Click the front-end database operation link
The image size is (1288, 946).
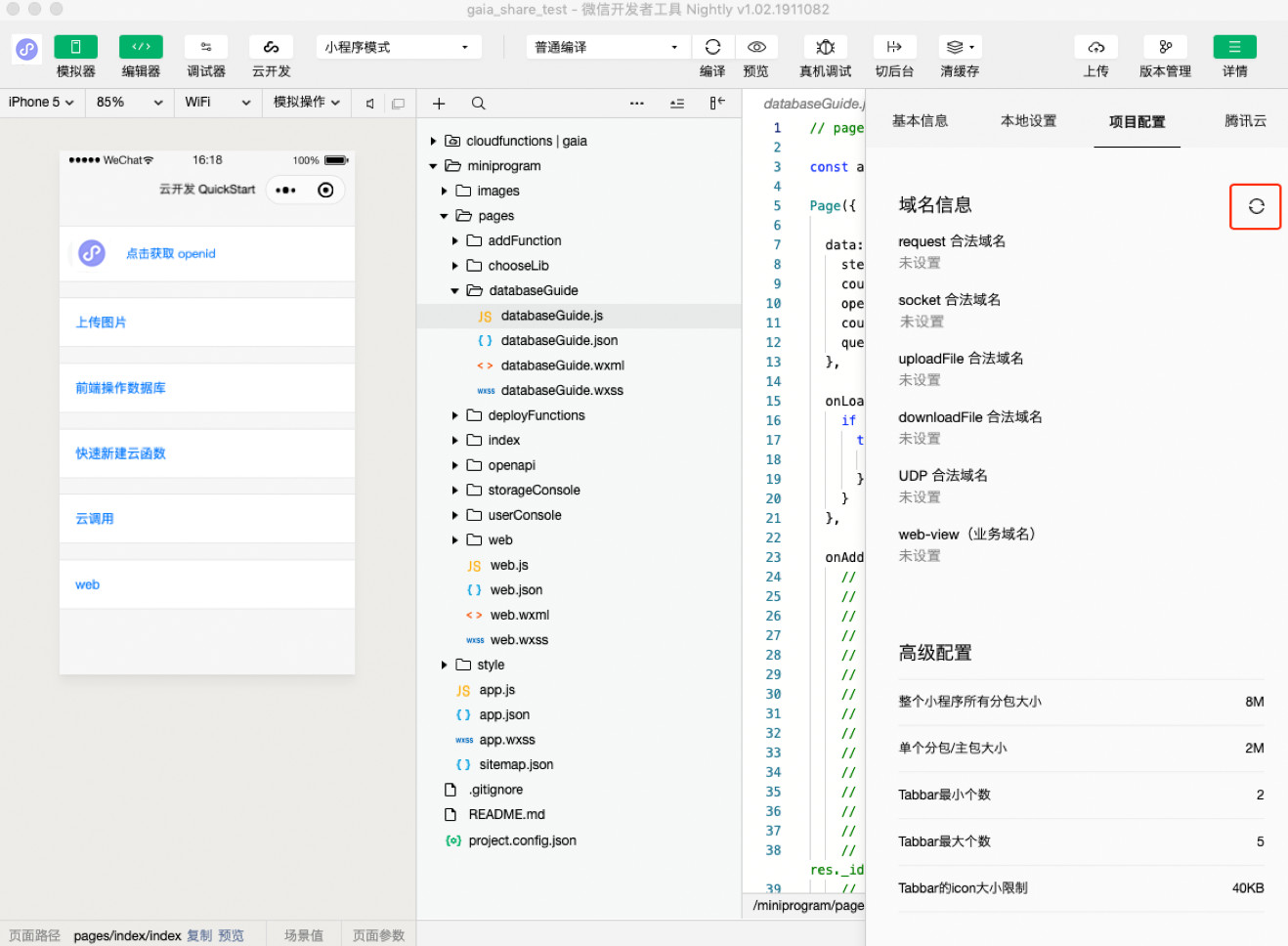(x=120, y=388)
